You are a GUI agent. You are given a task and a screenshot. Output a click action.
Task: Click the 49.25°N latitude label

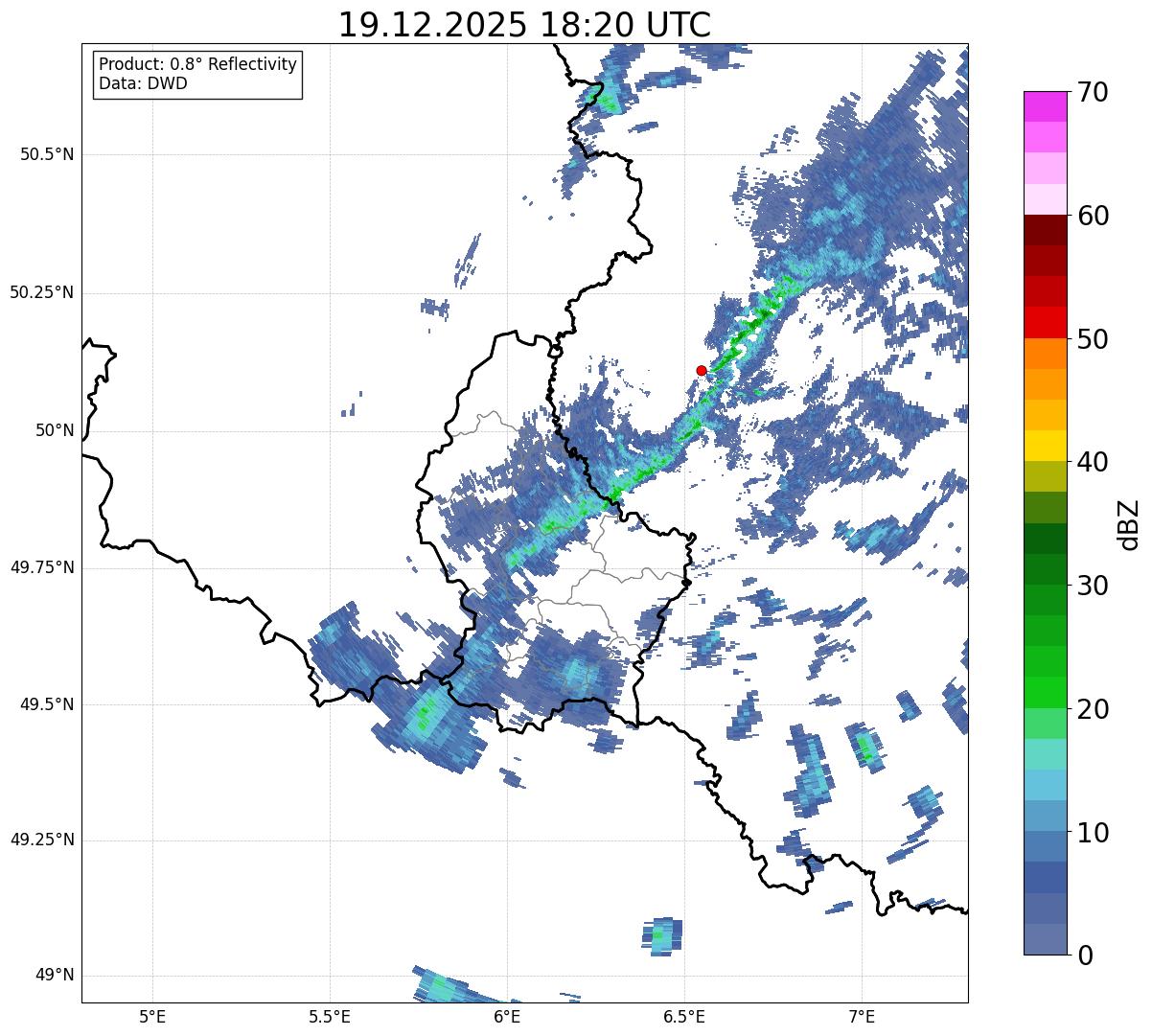point(41,840)
